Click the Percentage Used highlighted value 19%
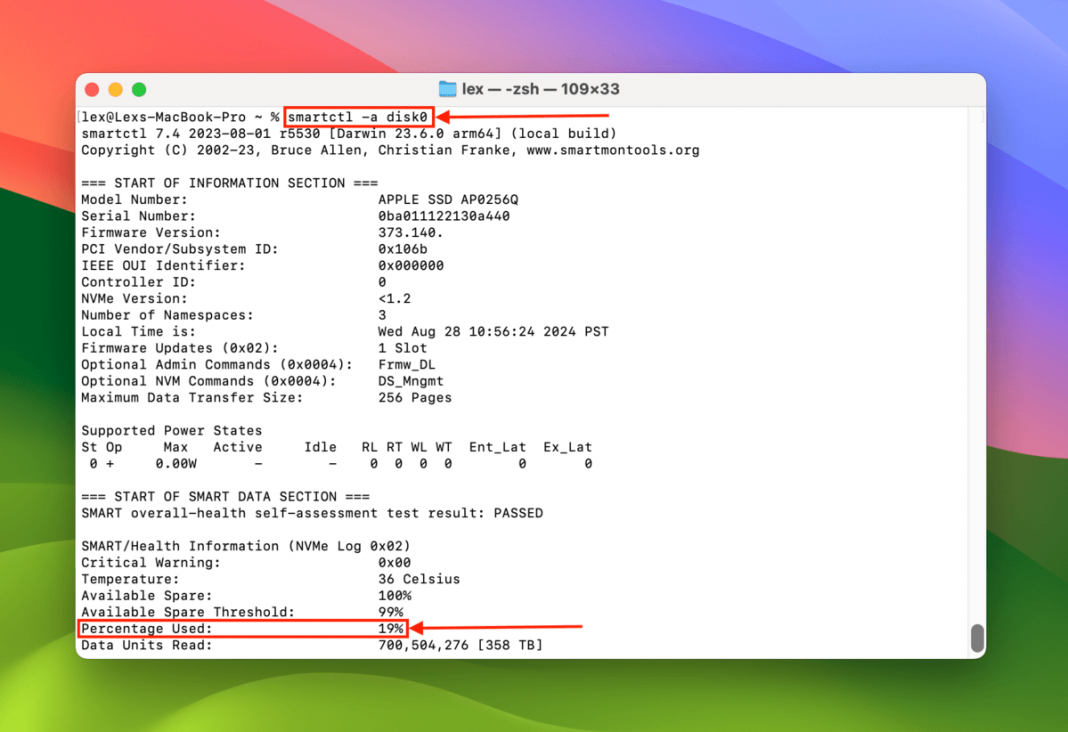The image size is (1068, 732). 393,628
